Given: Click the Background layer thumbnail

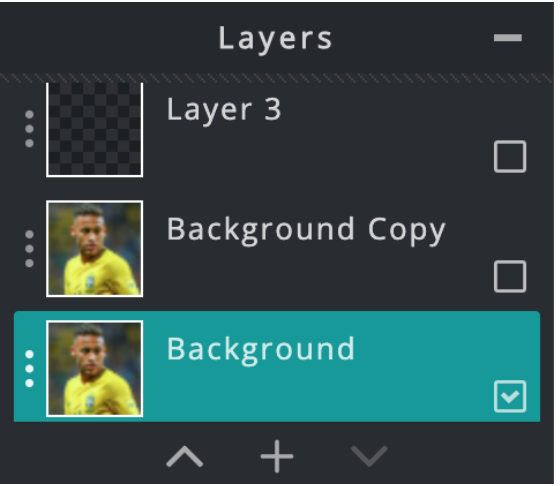Looking at the screenshot, I should tap(95, 369).
